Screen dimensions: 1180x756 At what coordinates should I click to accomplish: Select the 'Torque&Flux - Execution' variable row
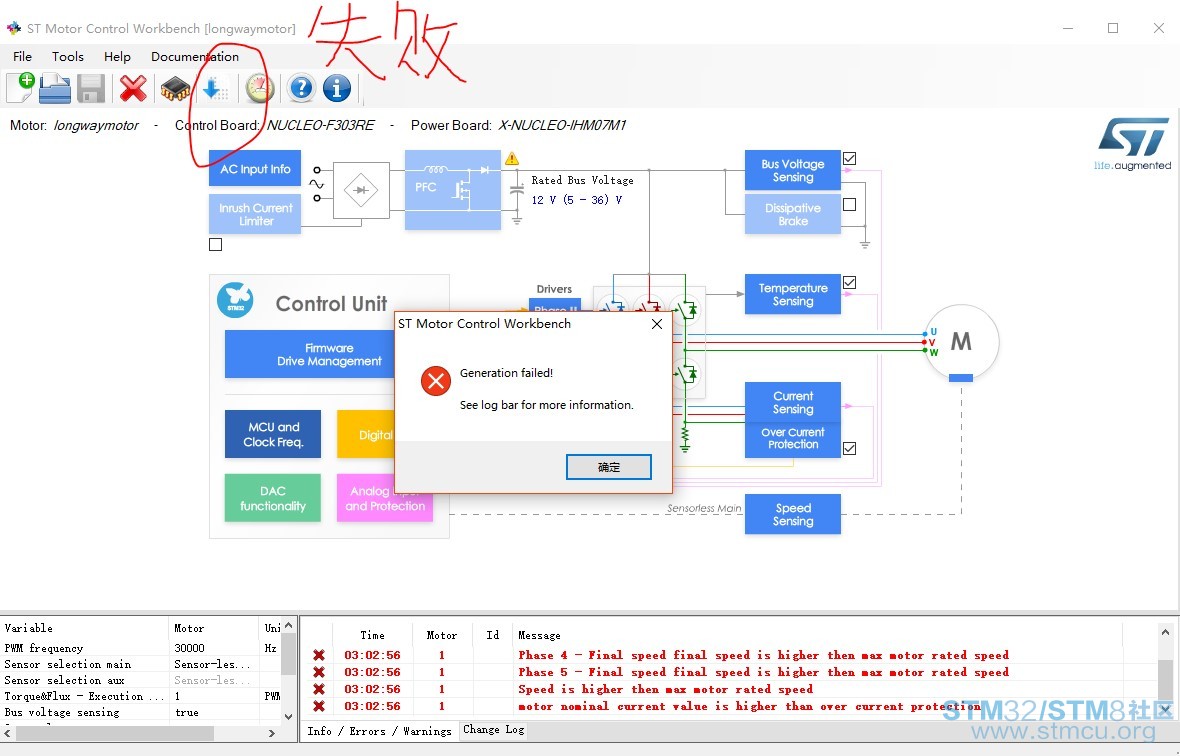click(x=141, y=697)
